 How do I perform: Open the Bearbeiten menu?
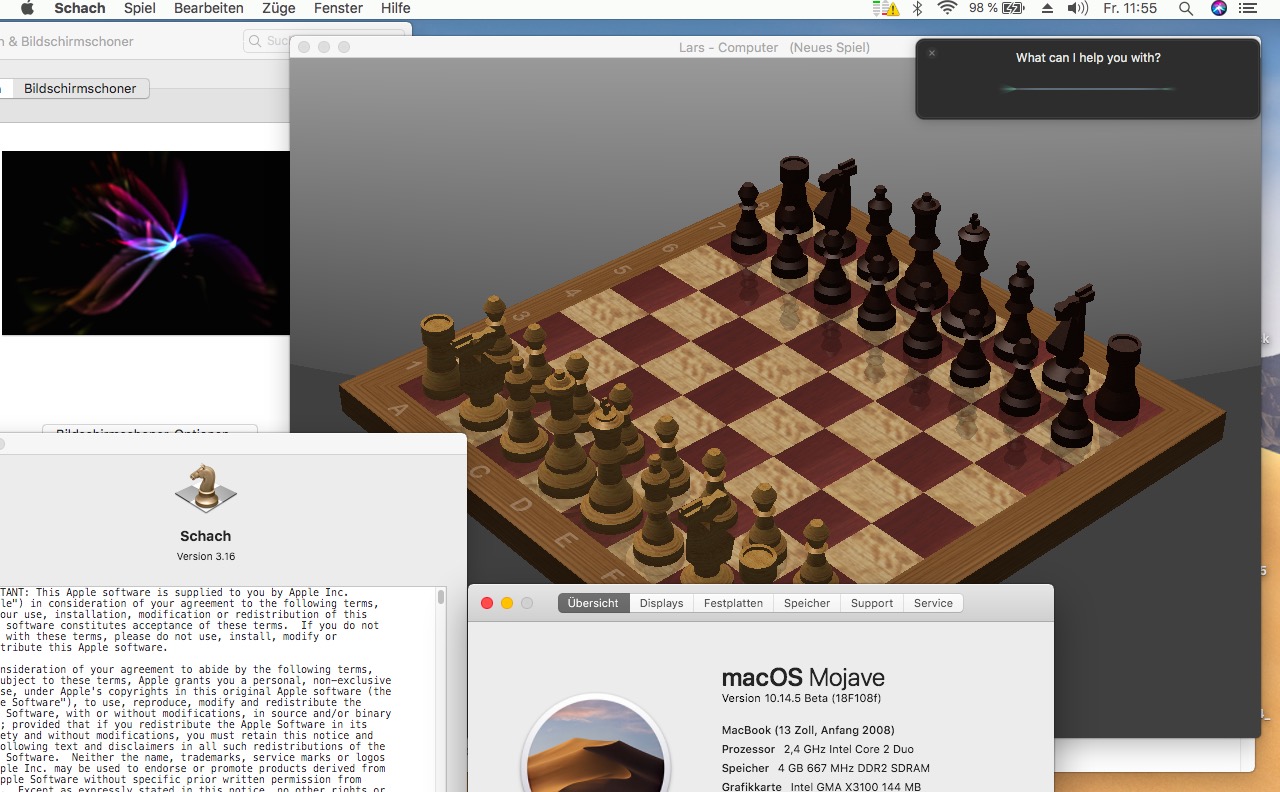(208, 8)
